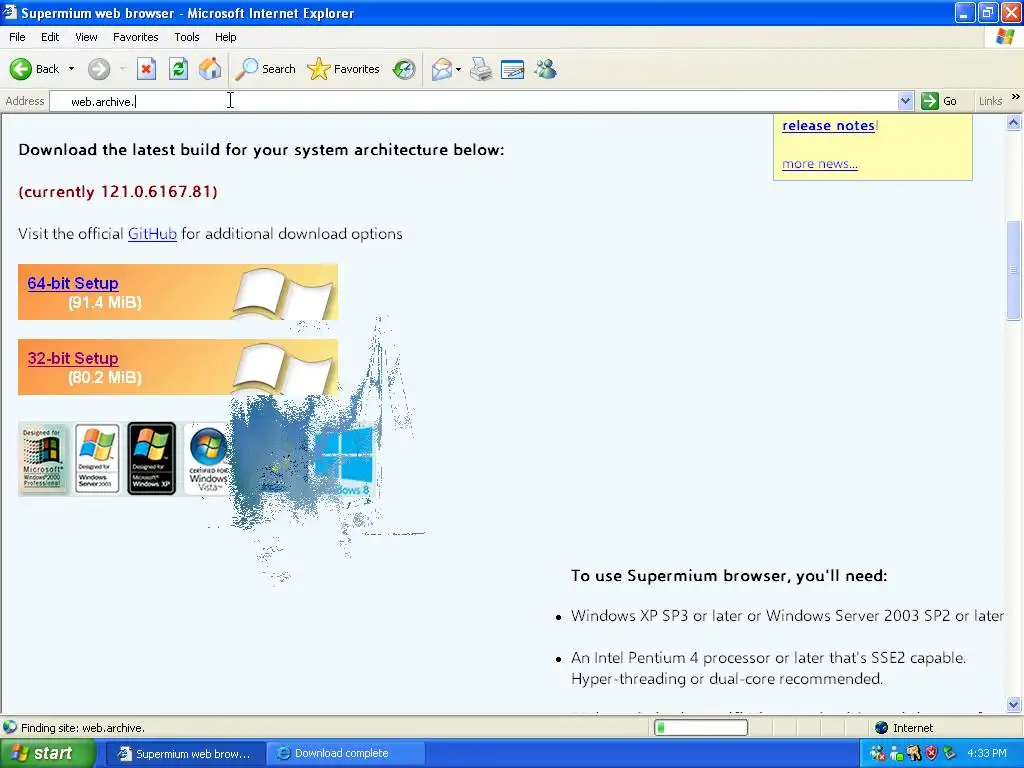Image resolution: width=1024 pixels, height=768 pixels.
Task: Click inside the Address bar field
Action: tap(473, 101)
